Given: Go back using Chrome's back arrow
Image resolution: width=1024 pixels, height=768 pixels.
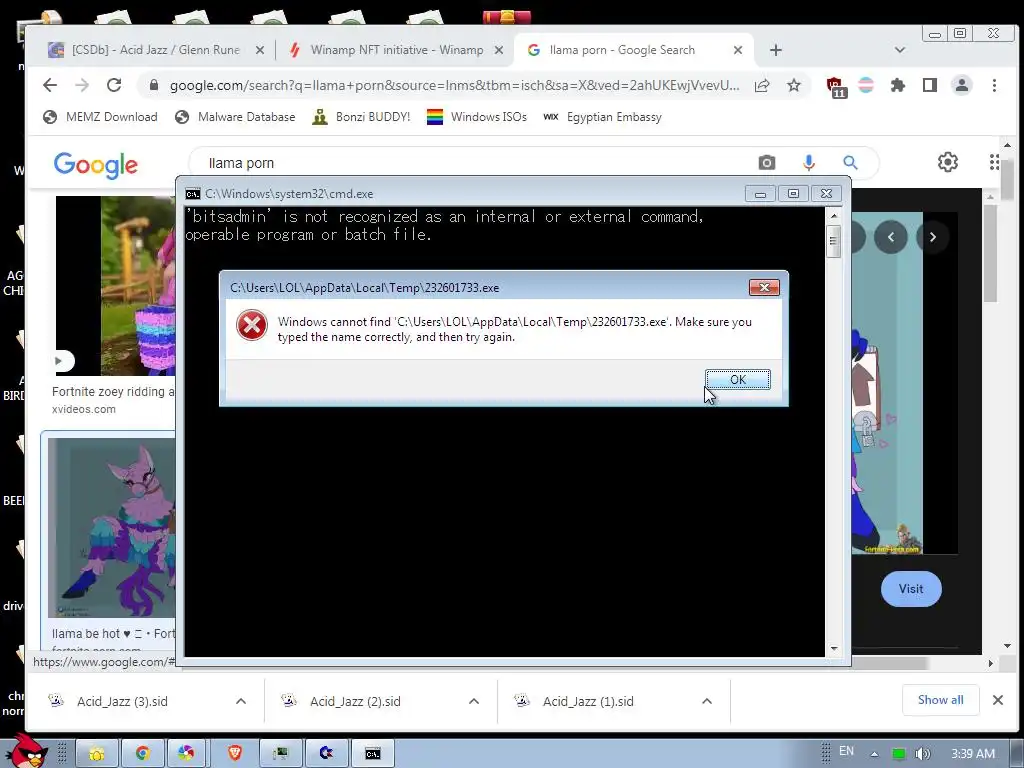Looking at the screenshot, I should point(50,85).
